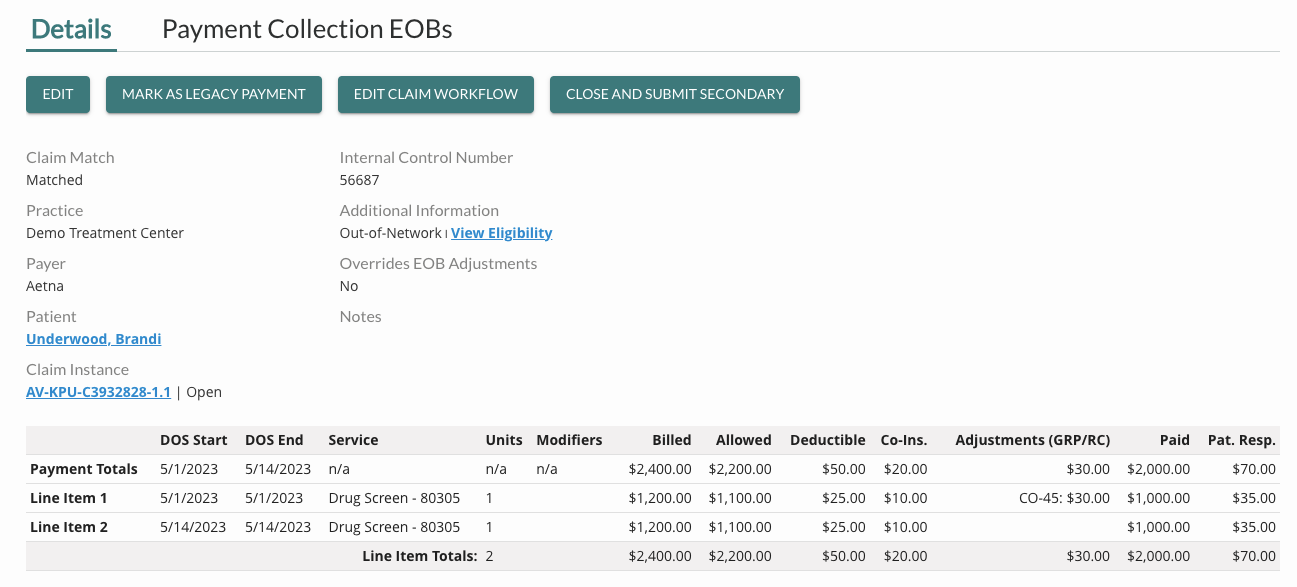Open the Payment Collection EOBs tab

[x=307, y=29]
